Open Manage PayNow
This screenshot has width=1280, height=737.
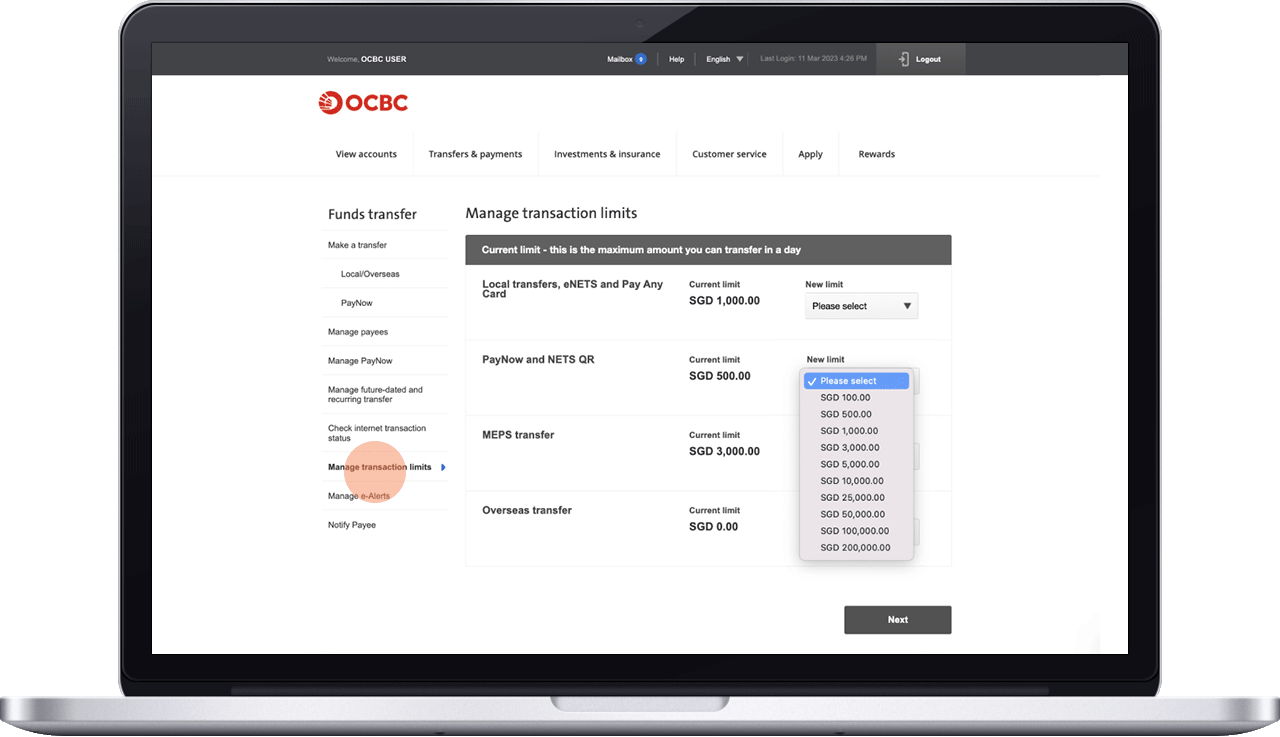click(x=360, y=361)
